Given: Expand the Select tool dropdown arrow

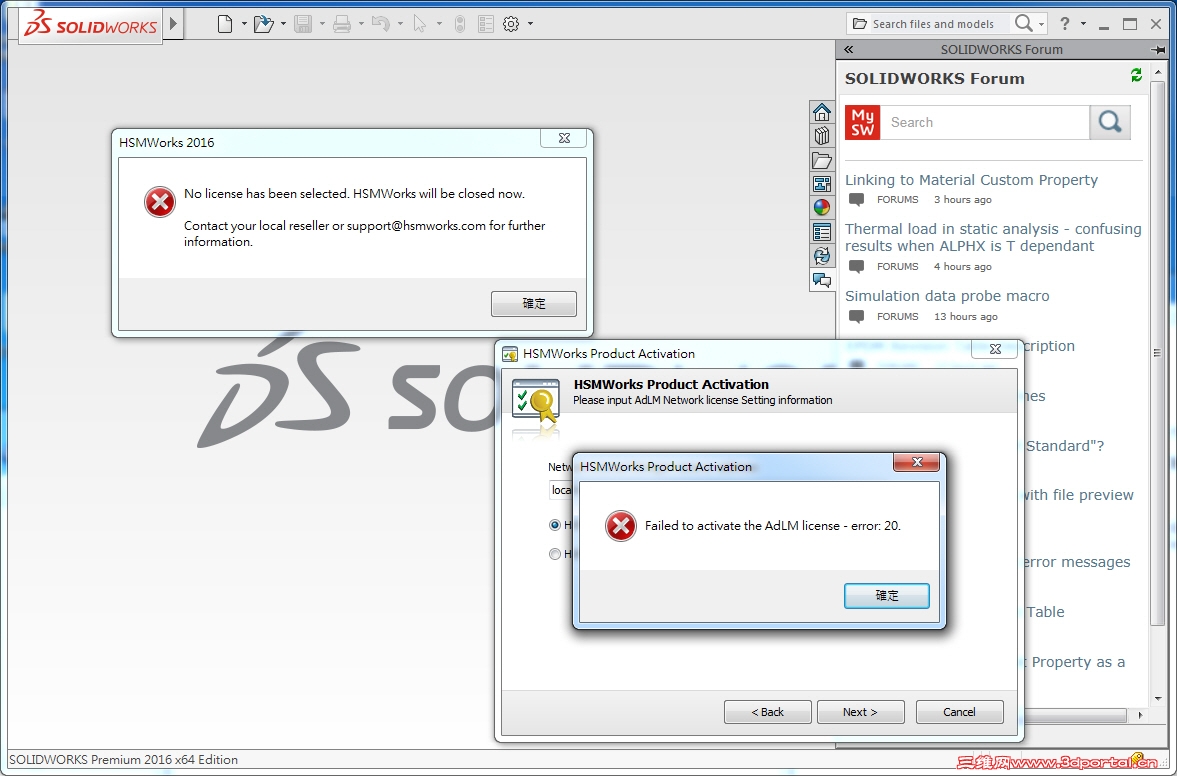Looking at the screenshot, I should pyautogui.click(x=439, y=24).
